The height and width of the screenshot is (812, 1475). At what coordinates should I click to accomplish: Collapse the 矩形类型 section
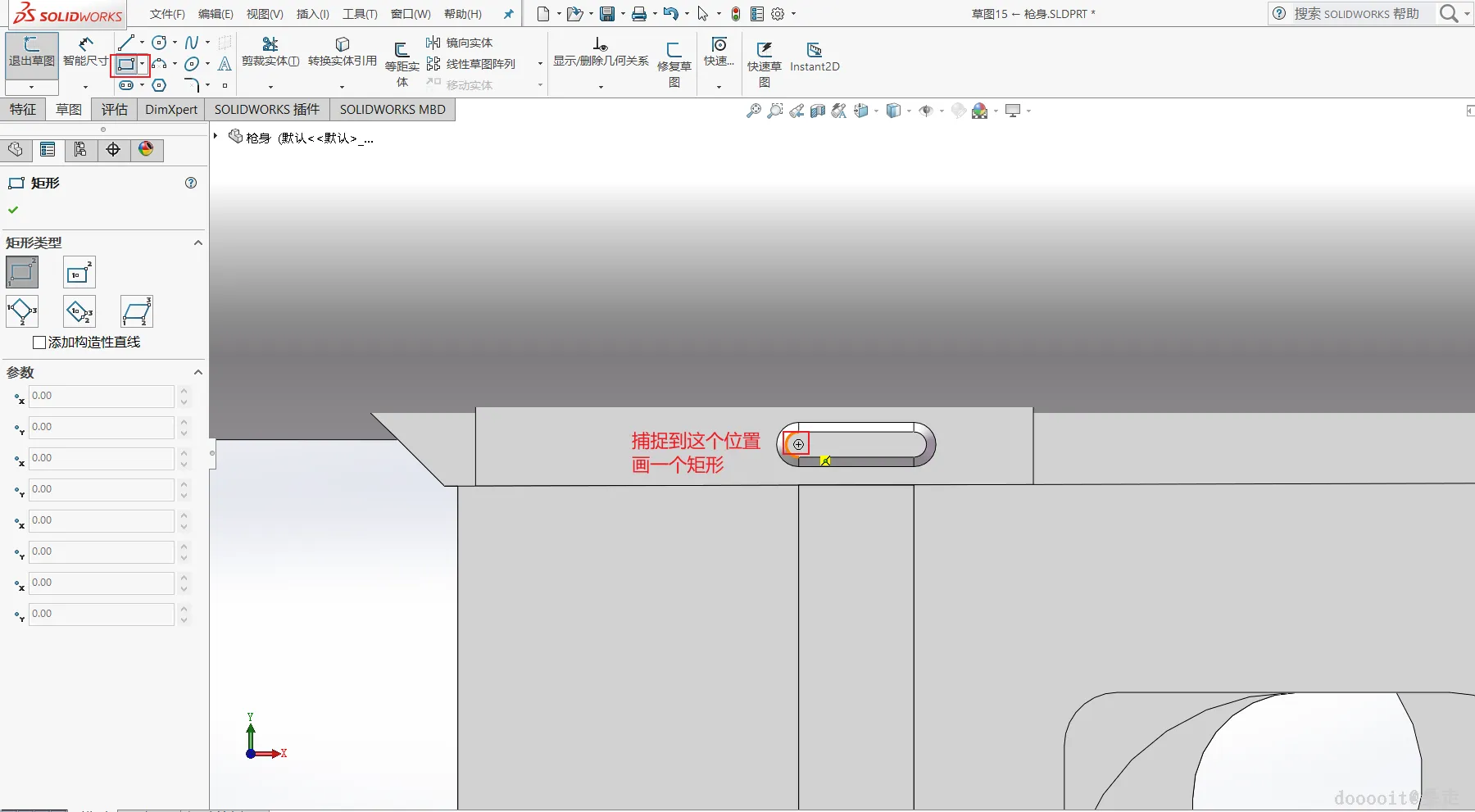click(197, 243)
